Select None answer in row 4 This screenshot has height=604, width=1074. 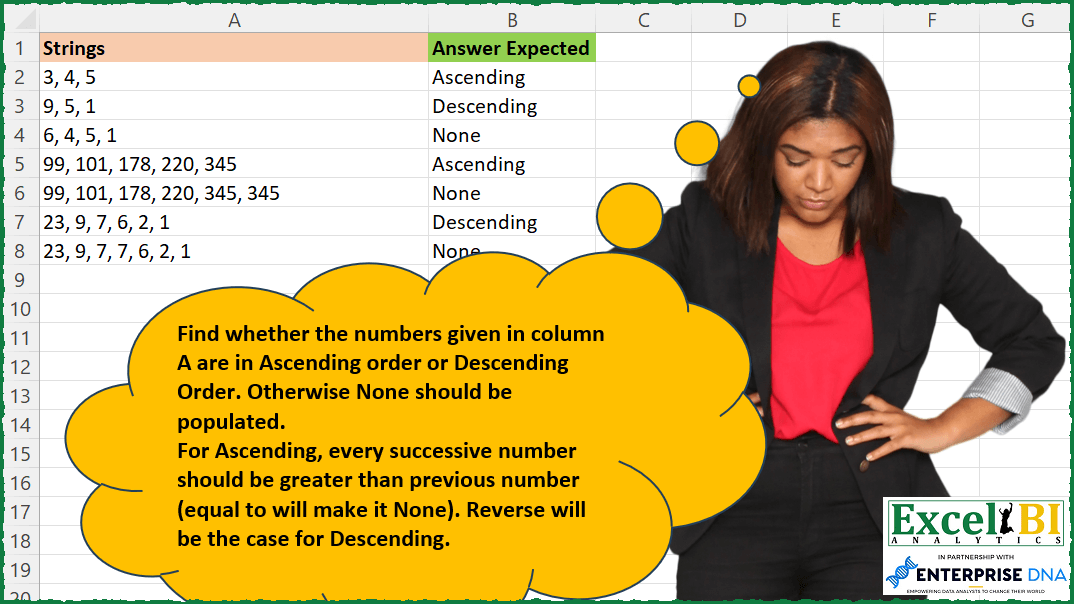(512, 135)
